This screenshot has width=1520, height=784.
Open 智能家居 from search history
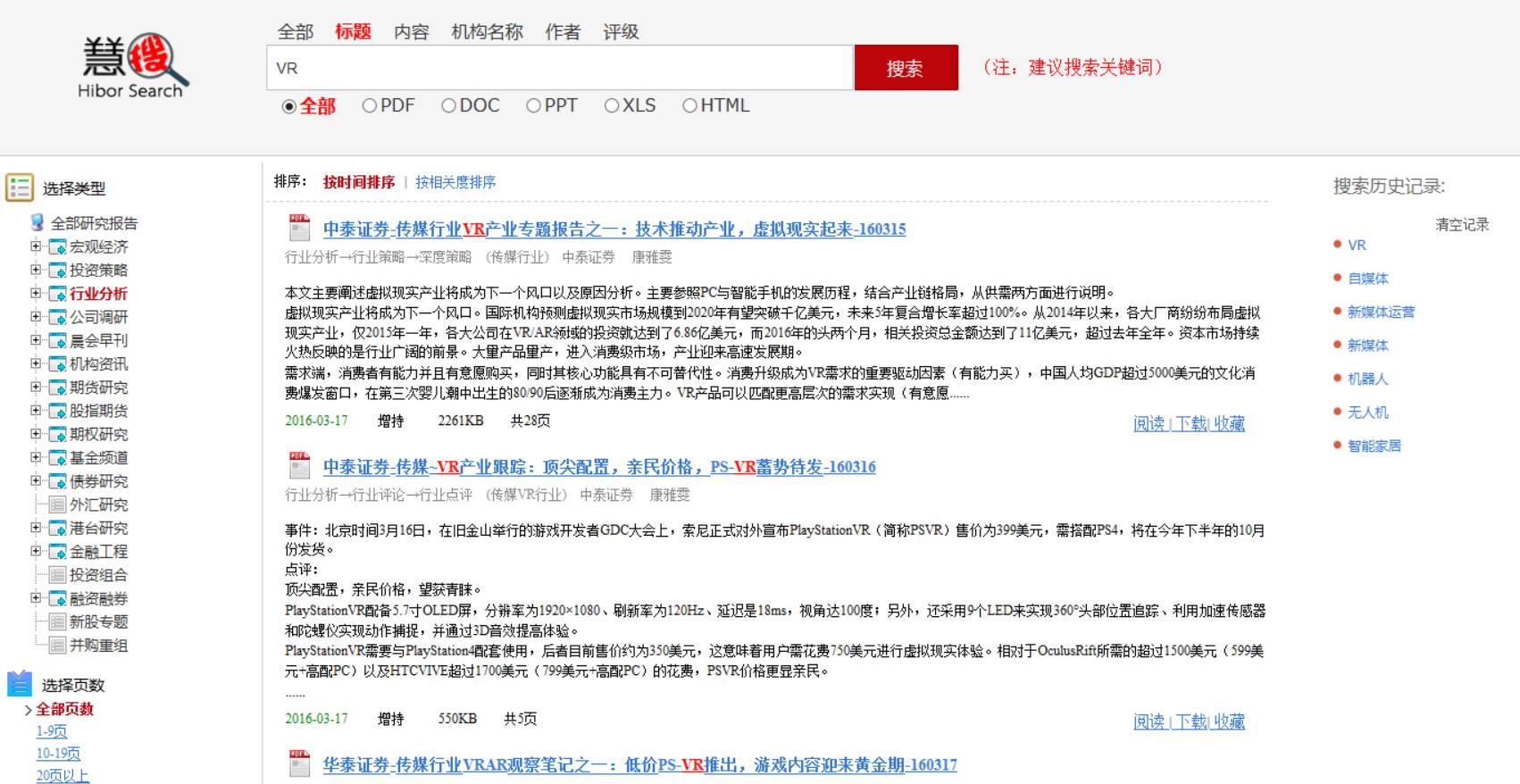point(1374,446)
